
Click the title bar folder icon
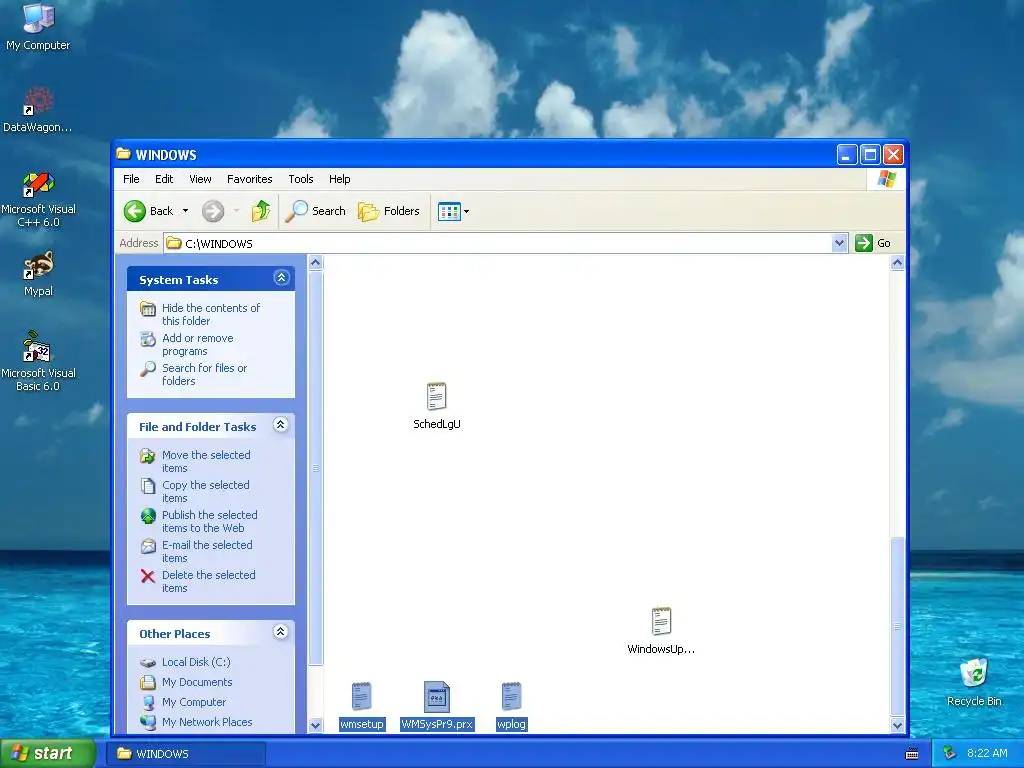123,154
